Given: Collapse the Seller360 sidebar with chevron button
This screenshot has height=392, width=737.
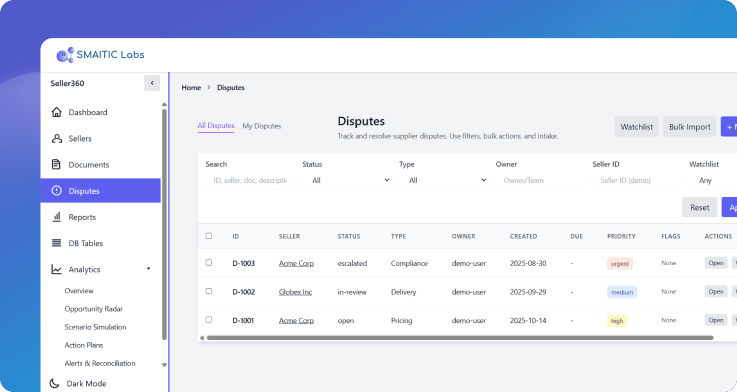Looking at the screenshot, I should [152, 83].
